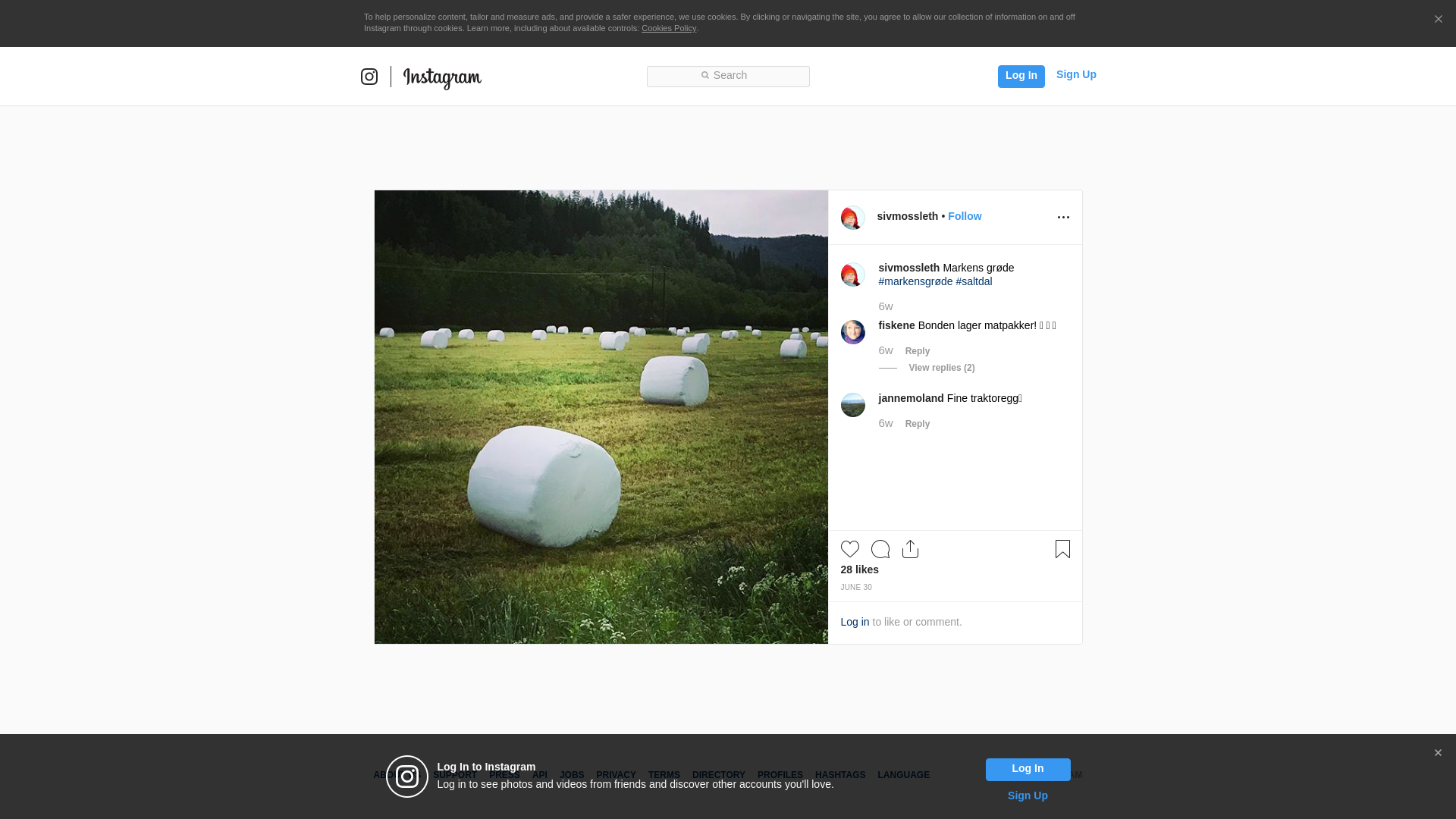The height and width of the screenshot is (819, 1456).
Task: Open the footer LANGUAGE selector
Action: [904, 775]
